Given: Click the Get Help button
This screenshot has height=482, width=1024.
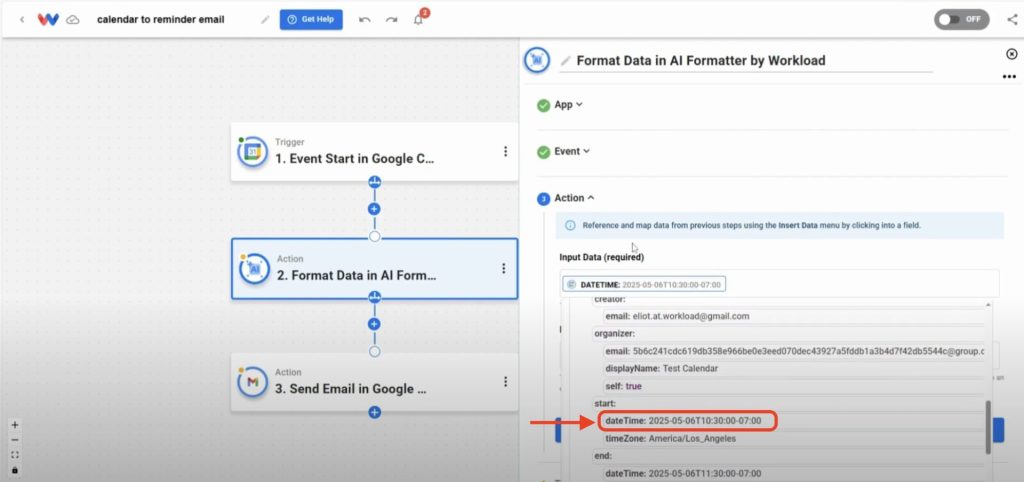Looking at the screenshot, I should (x=311, y=20).
